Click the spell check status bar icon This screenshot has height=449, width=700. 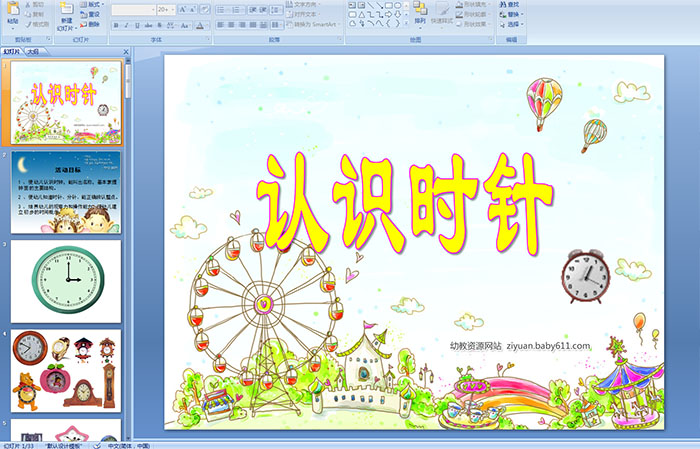(x=96, y=445)
